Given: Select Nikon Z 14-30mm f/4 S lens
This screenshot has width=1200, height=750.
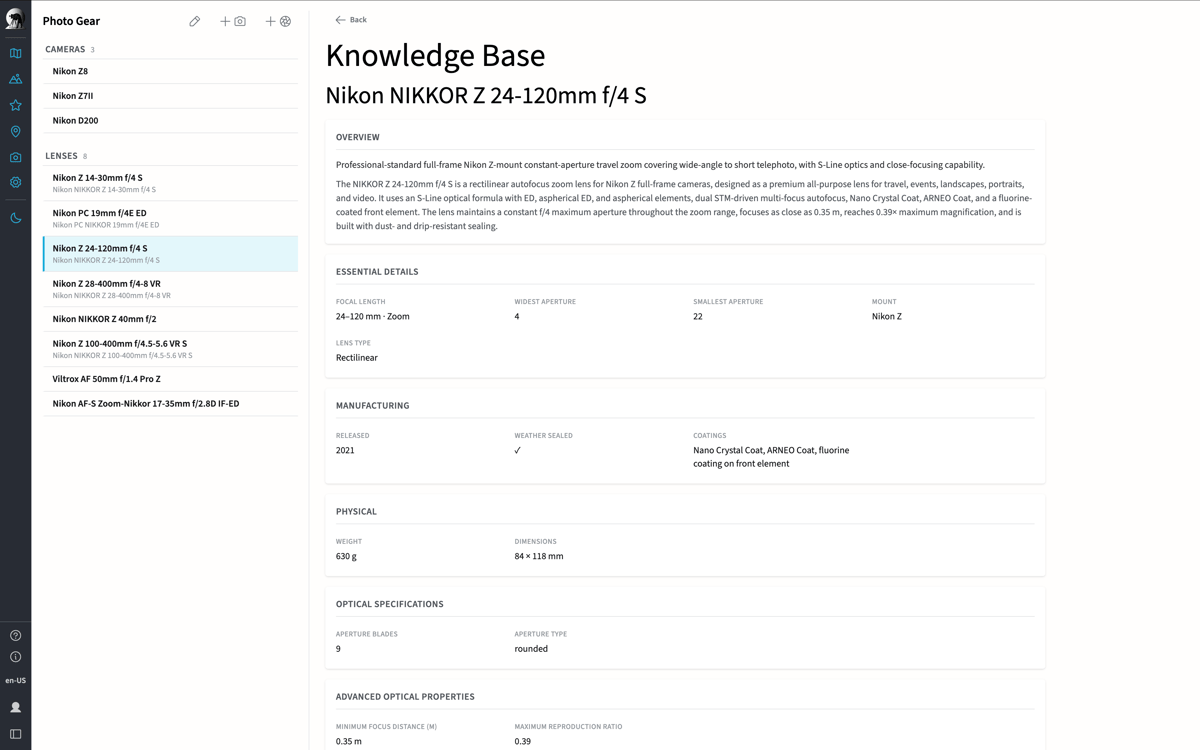Looking at the screenshot, I should [170, 183].
